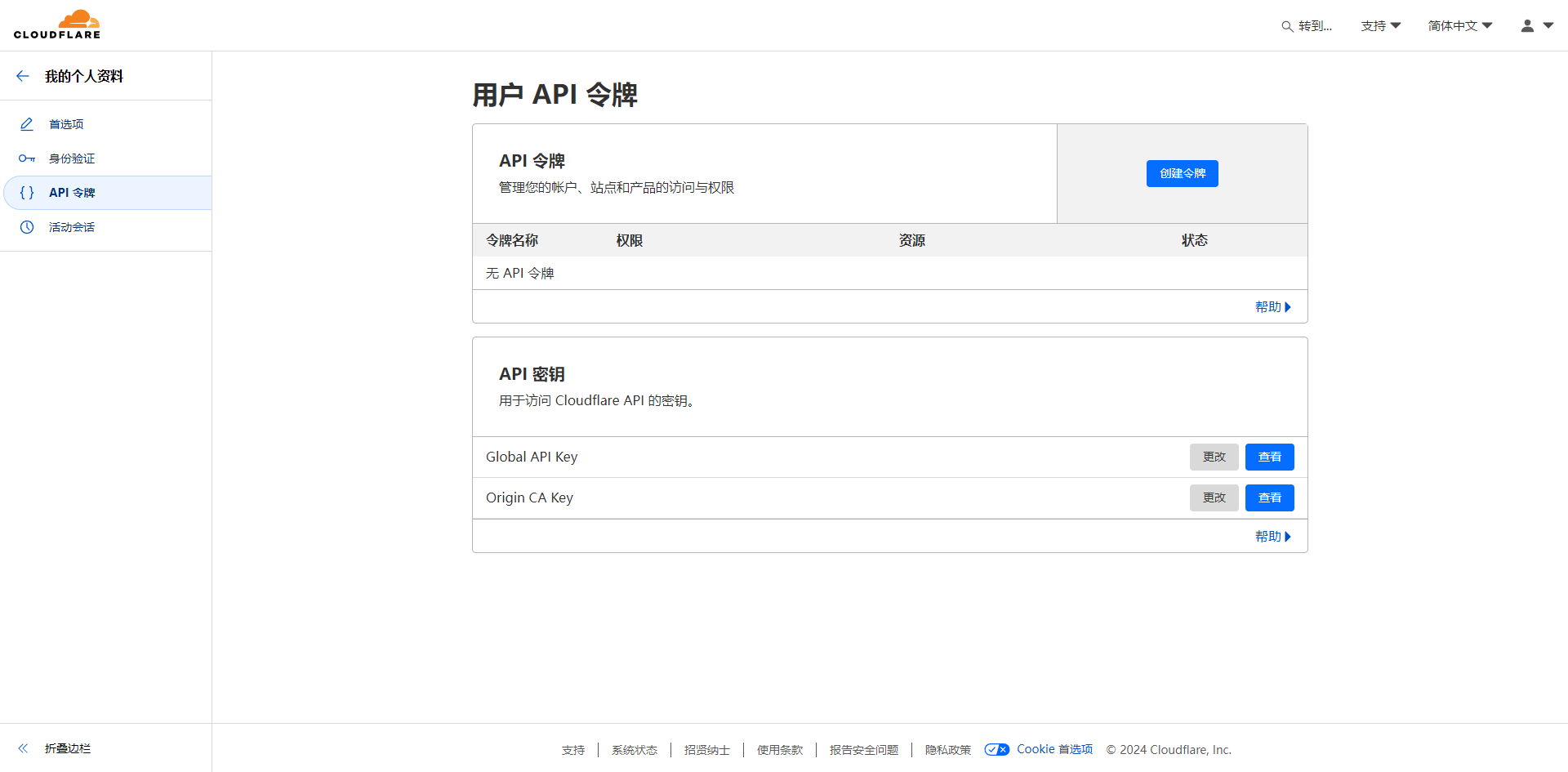This screenshot has height=772, width=1568.
Task: Open the 支持 dropdown in header
Action: click(1380, 26)
